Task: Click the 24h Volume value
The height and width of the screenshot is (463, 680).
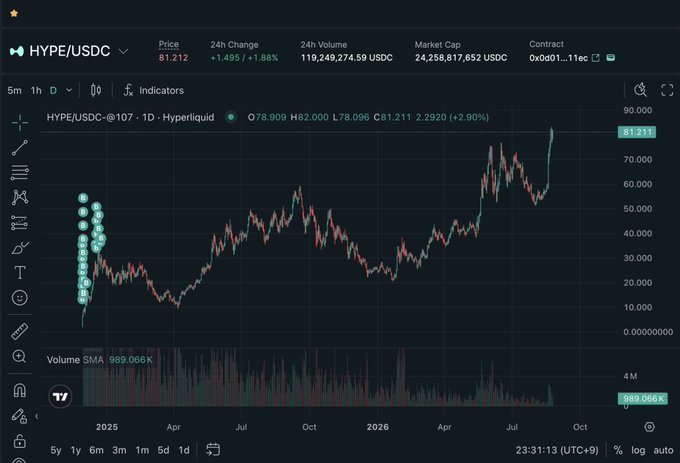Action: click(x=347, y=58)
